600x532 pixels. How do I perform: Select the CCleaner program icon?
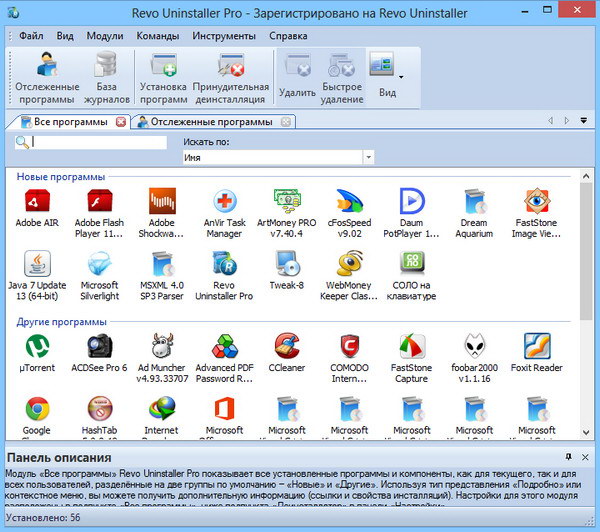tap(286, 353)
